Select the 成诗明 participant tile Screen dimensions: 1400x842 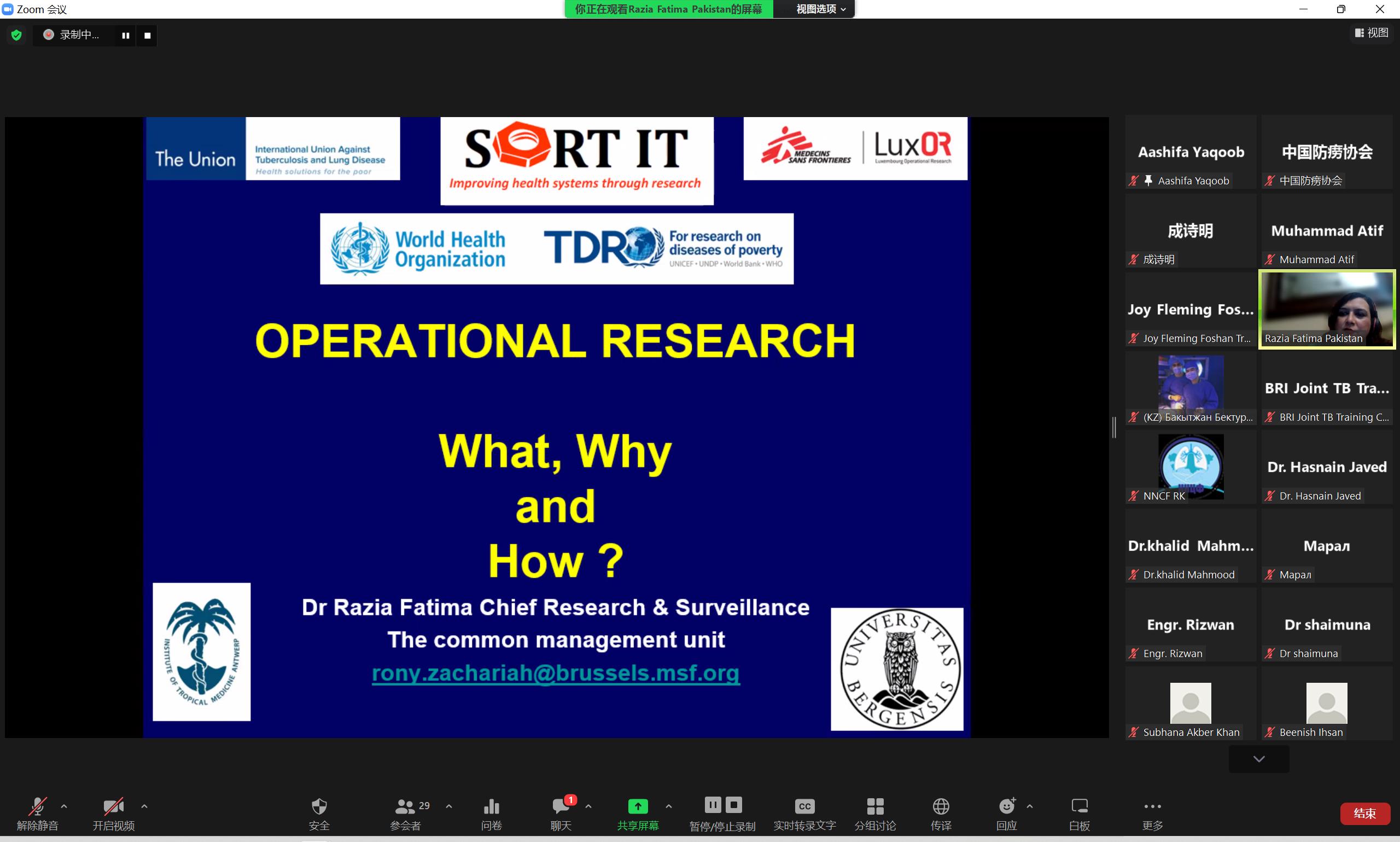[x=1191, y=231]
